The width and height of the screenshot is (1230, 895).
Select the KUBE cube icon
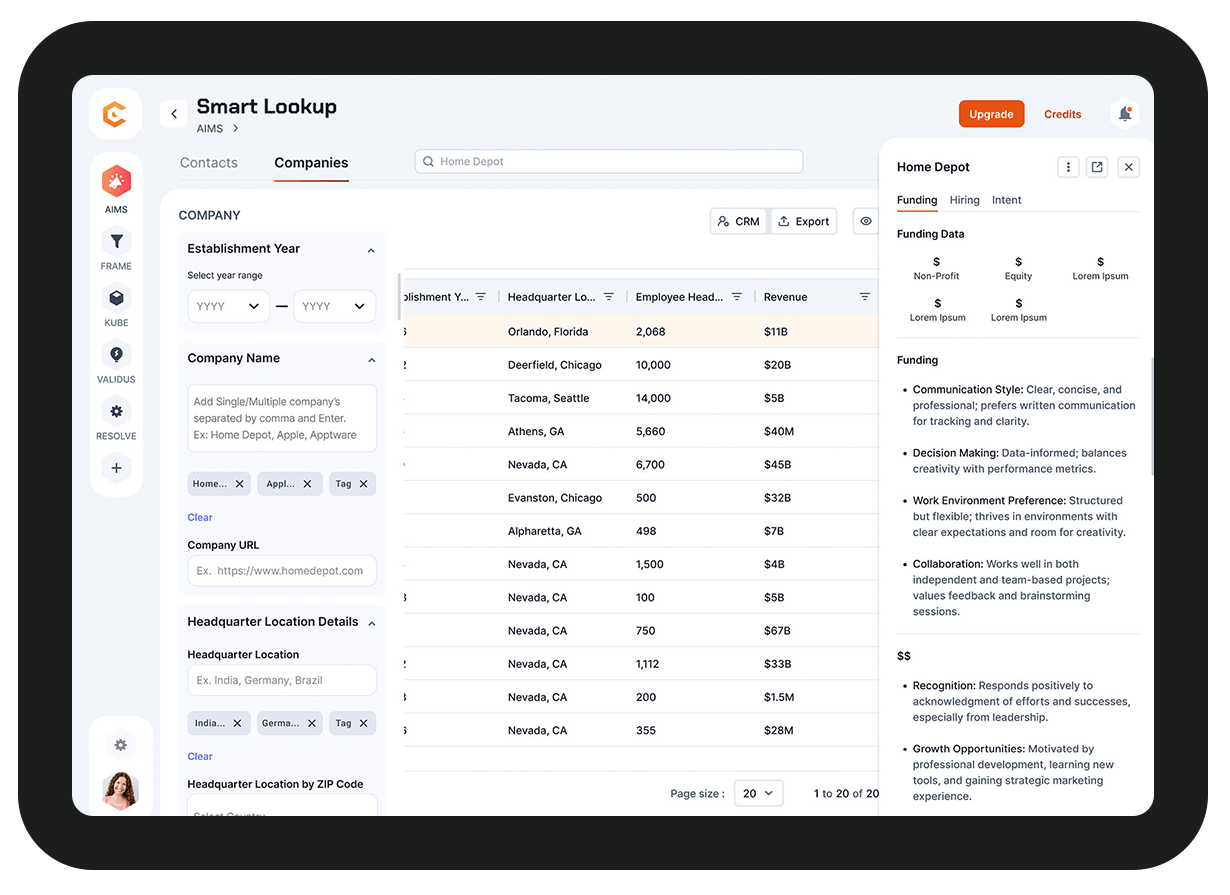(x=116, y=298)
